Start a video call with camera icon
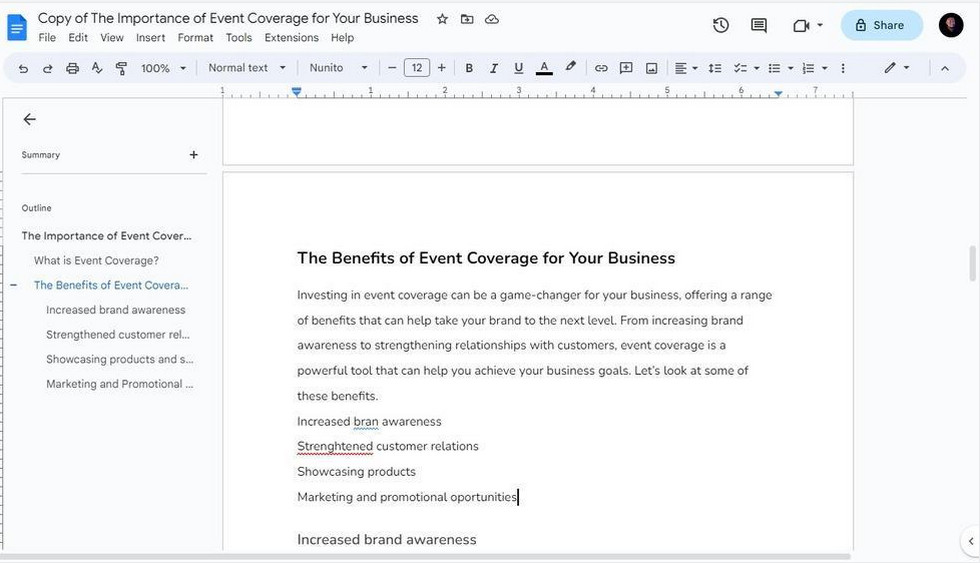The image size is (980, 563). tap(801, 26)
